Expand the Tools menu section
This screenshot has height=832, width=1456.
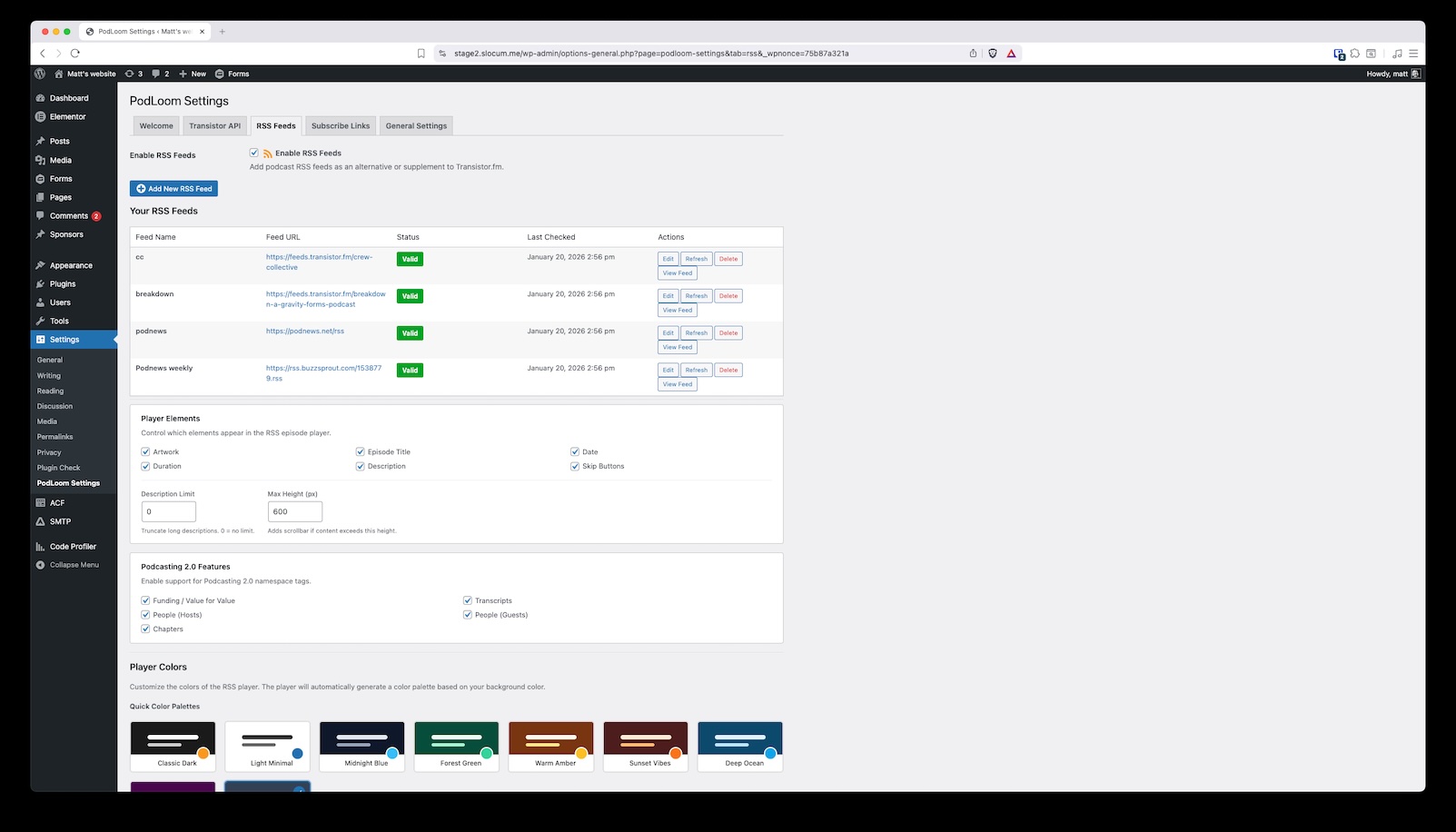tap(57, 321)
